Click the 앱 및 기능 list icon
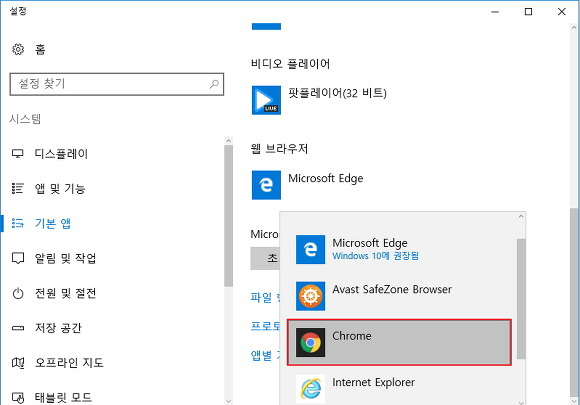 (x=18, y=188)
